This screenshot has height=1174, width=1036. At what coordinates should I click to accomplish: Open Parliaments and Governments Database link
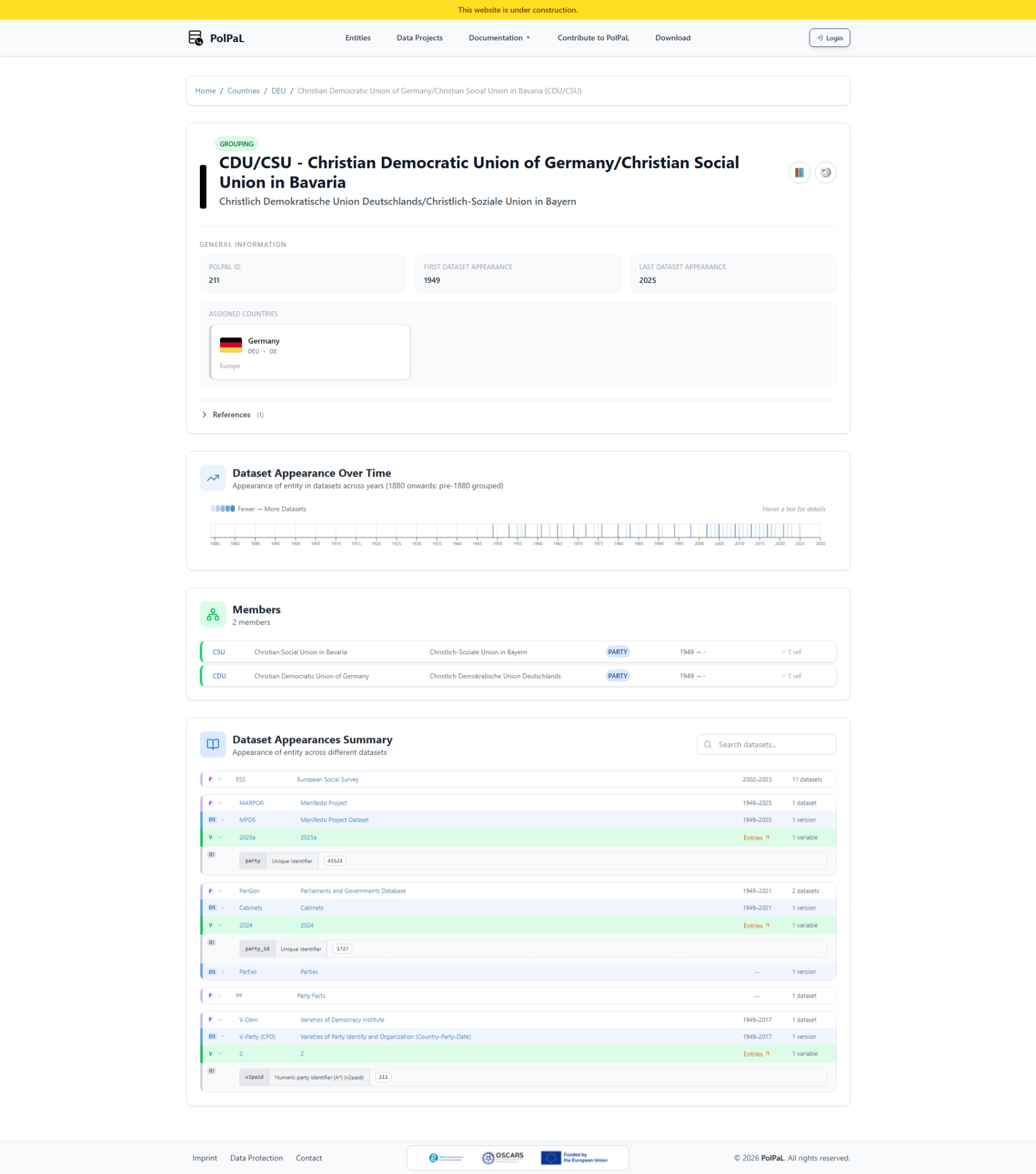pyautogui.click(x=353, y=891)
